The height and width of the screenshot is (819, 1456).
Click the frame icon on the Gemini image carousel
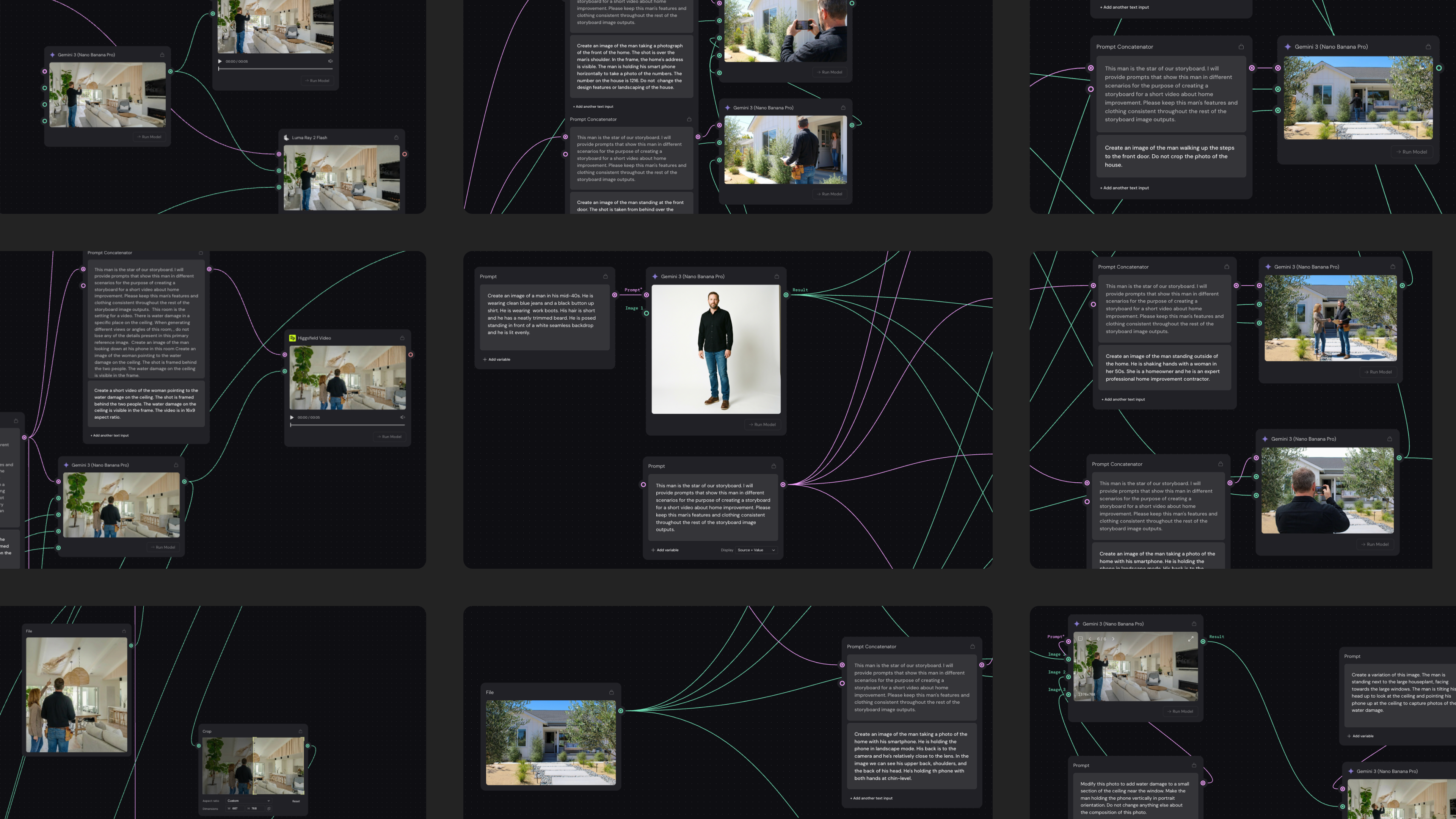click(x=1081, y=639)
